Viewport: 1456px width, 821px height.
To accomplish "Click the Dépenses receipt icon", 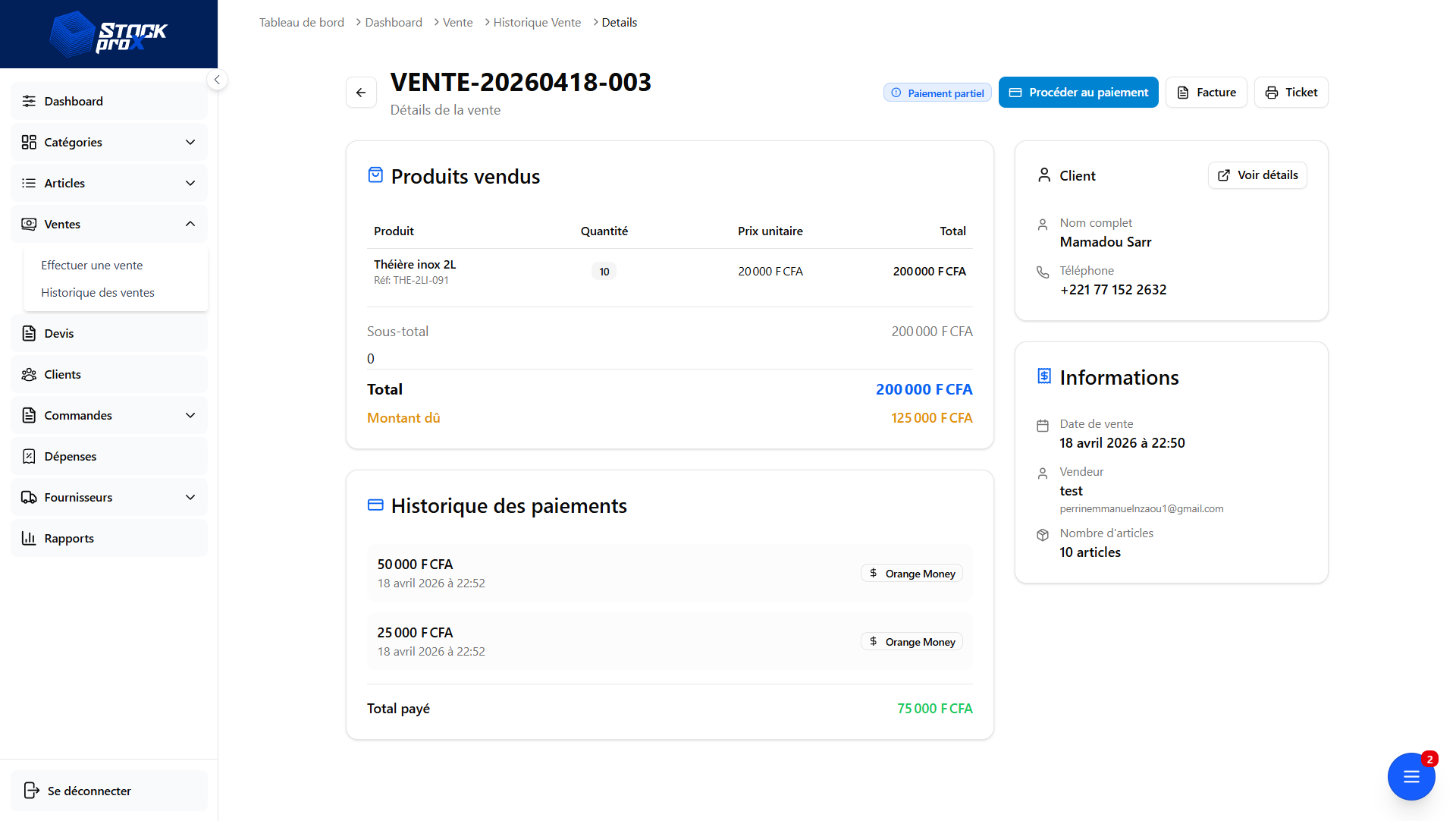I will point(29,456).
